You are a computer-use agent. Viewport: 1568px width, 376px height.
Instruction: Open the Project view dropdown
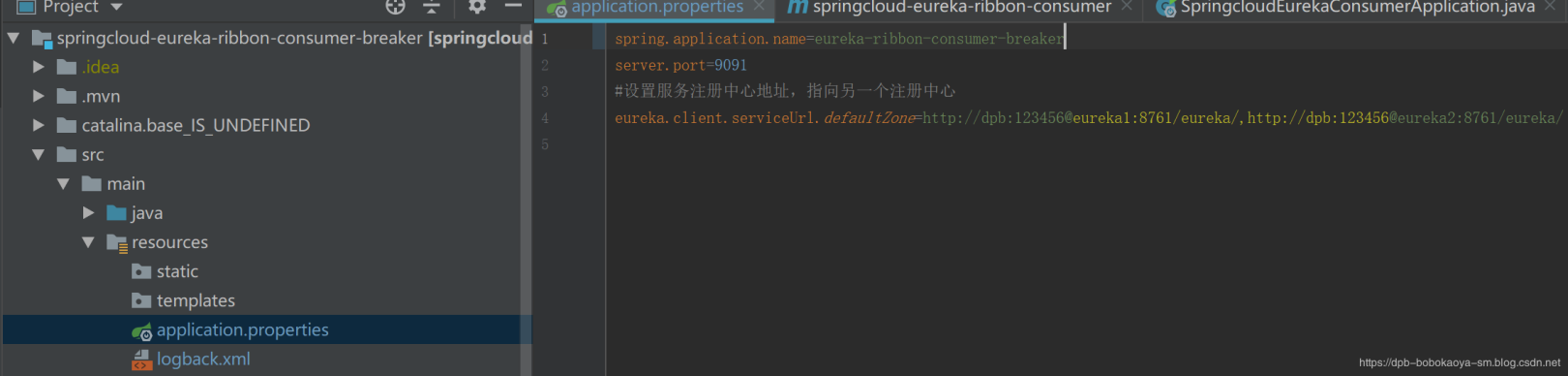(x=116, y=8)
